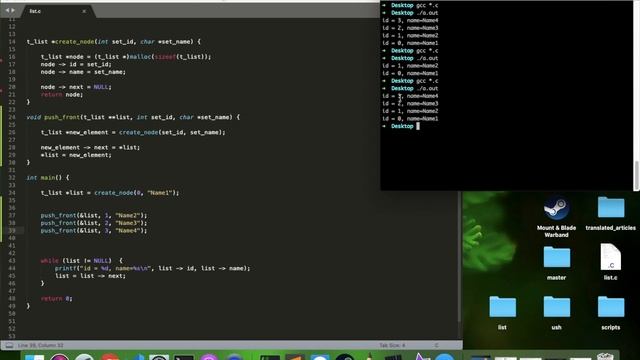Open the Tab Size: 4 menu
The width and height of the screenshot is (640, 360).
(392, 345)
